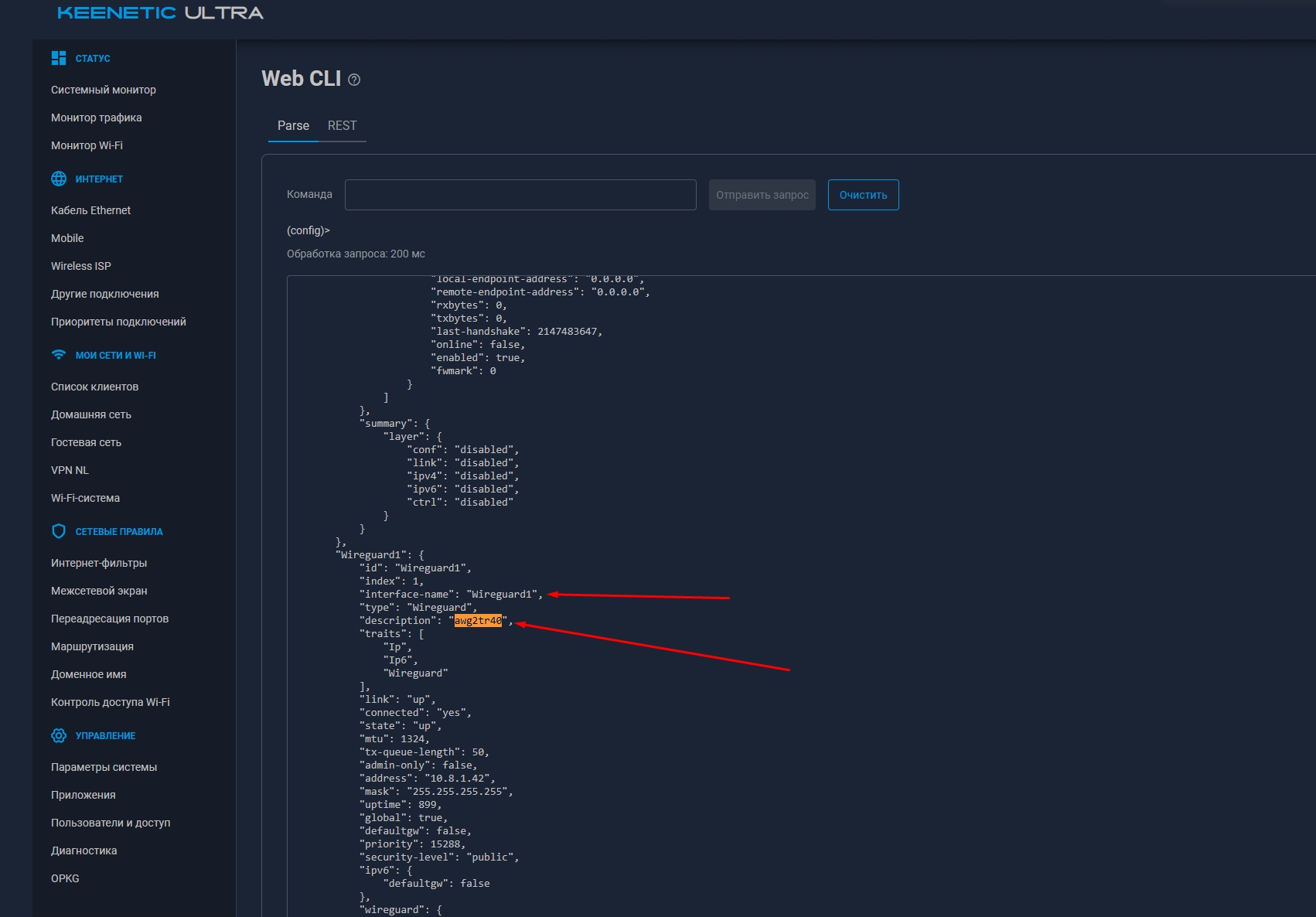Go to Монитор трафика
1316x917 pixels.
(x=97, y=118)
